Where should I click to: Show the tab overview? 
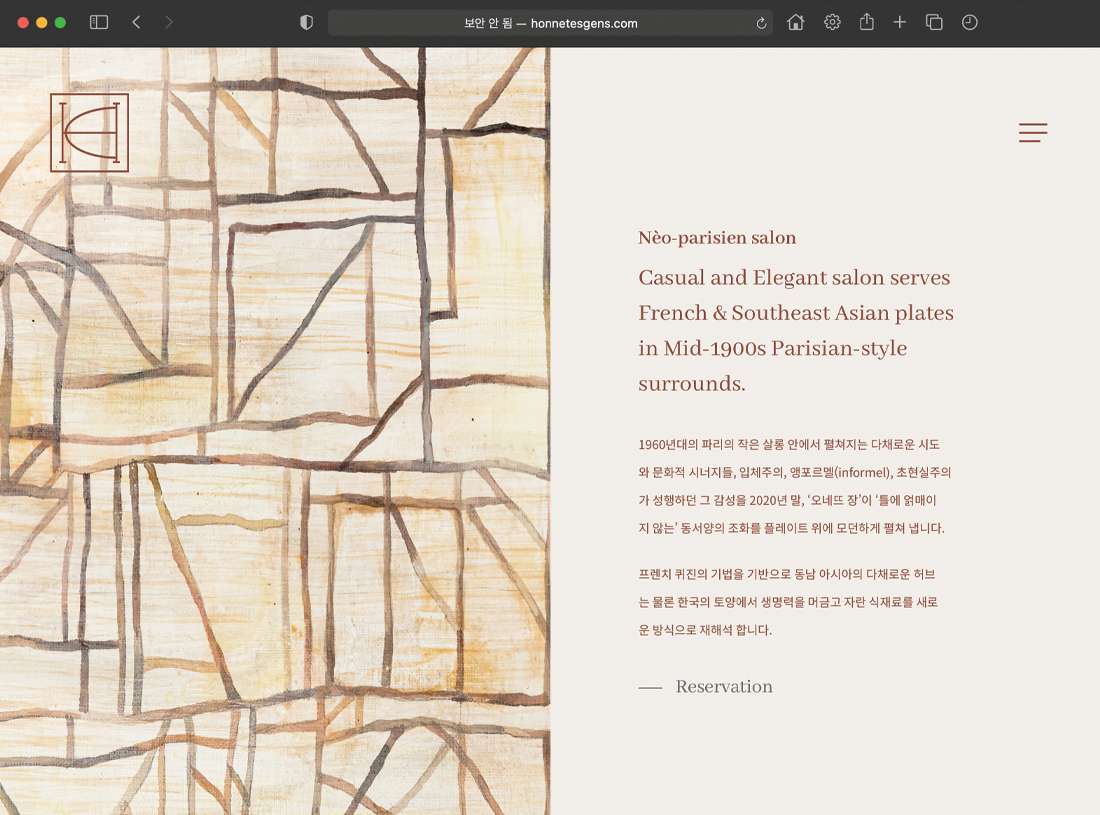click(x=934, y=22)
